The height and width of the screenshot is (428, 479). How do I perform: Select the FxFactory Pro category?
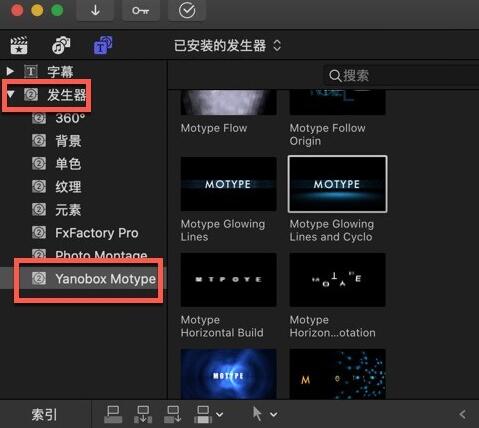click(x=97, y=233)
